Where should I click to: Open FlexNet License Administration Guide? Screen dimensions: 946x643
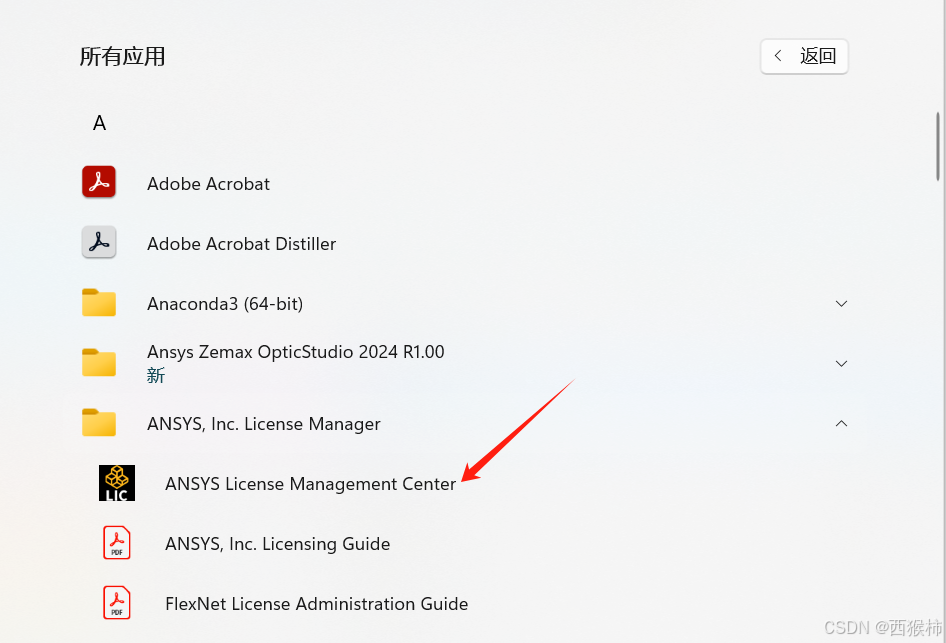tap(317, 604)
